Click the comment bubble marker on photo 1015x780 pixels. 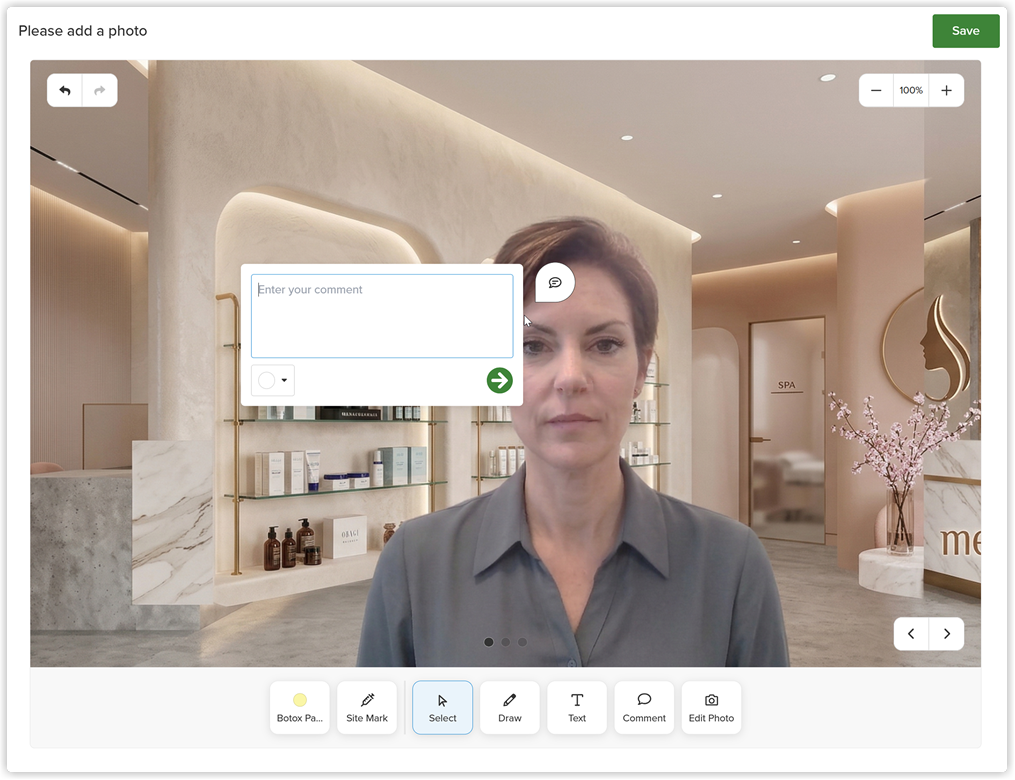point(555,283)
